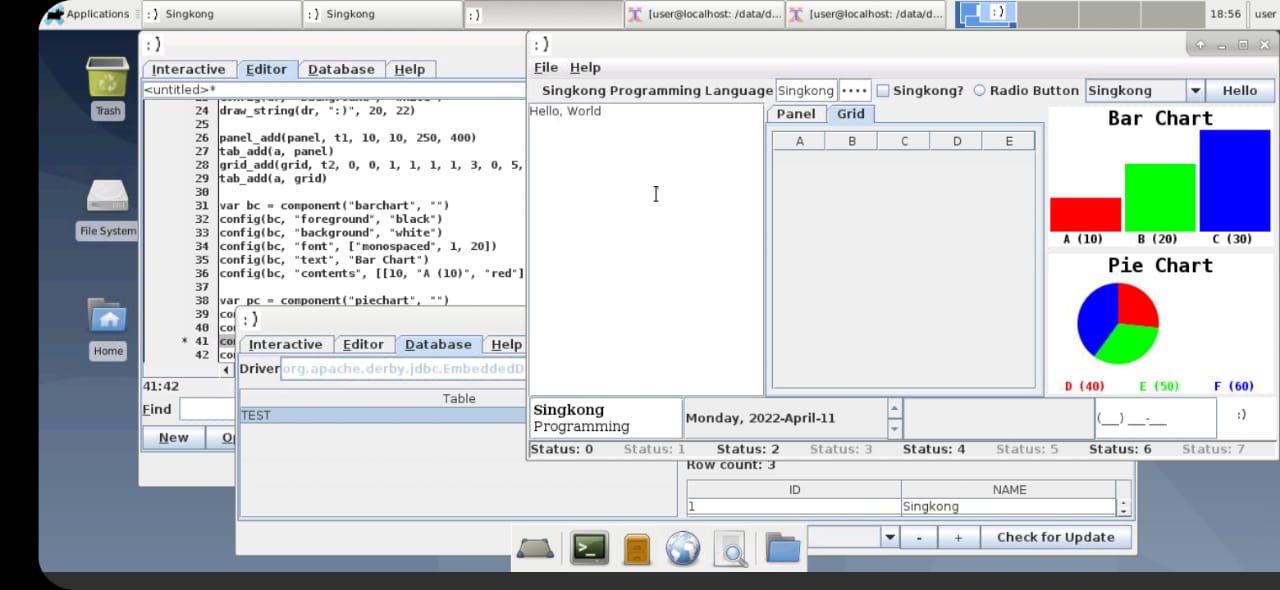Click the Singkong text input field

pos(806,90)
